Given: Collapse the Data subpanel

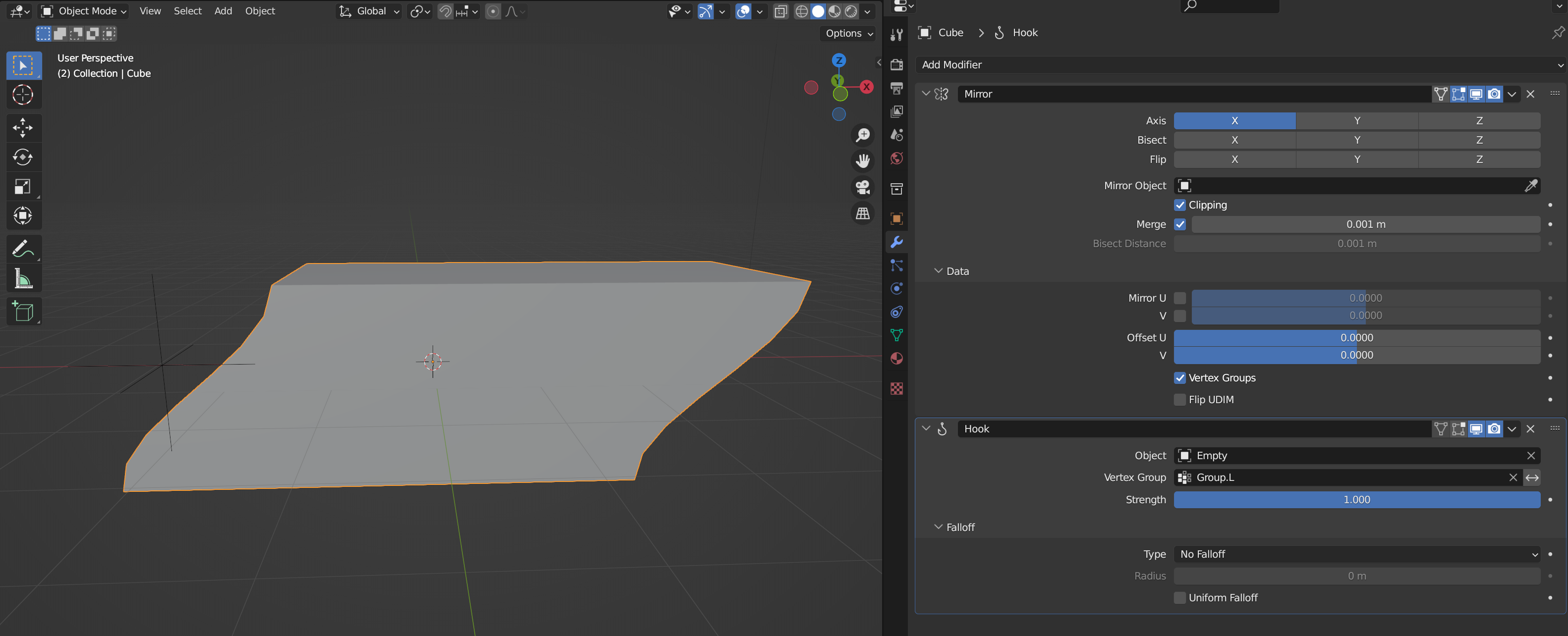Looking at the screenshot, I should pyautogui.click(x=938, y=271).
